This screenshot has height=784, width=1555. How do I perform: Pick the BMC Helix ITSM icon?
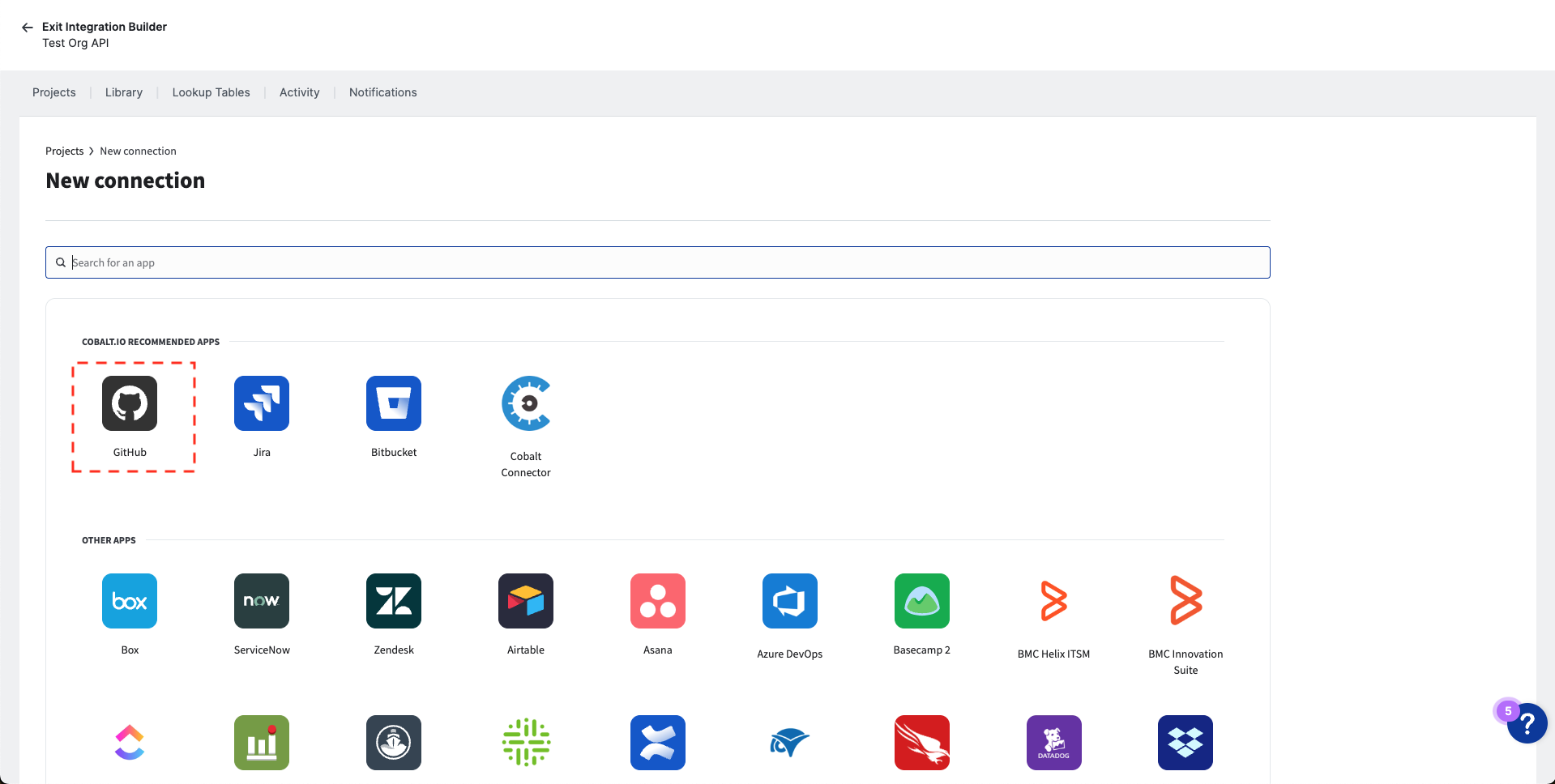pos(1054,601)
